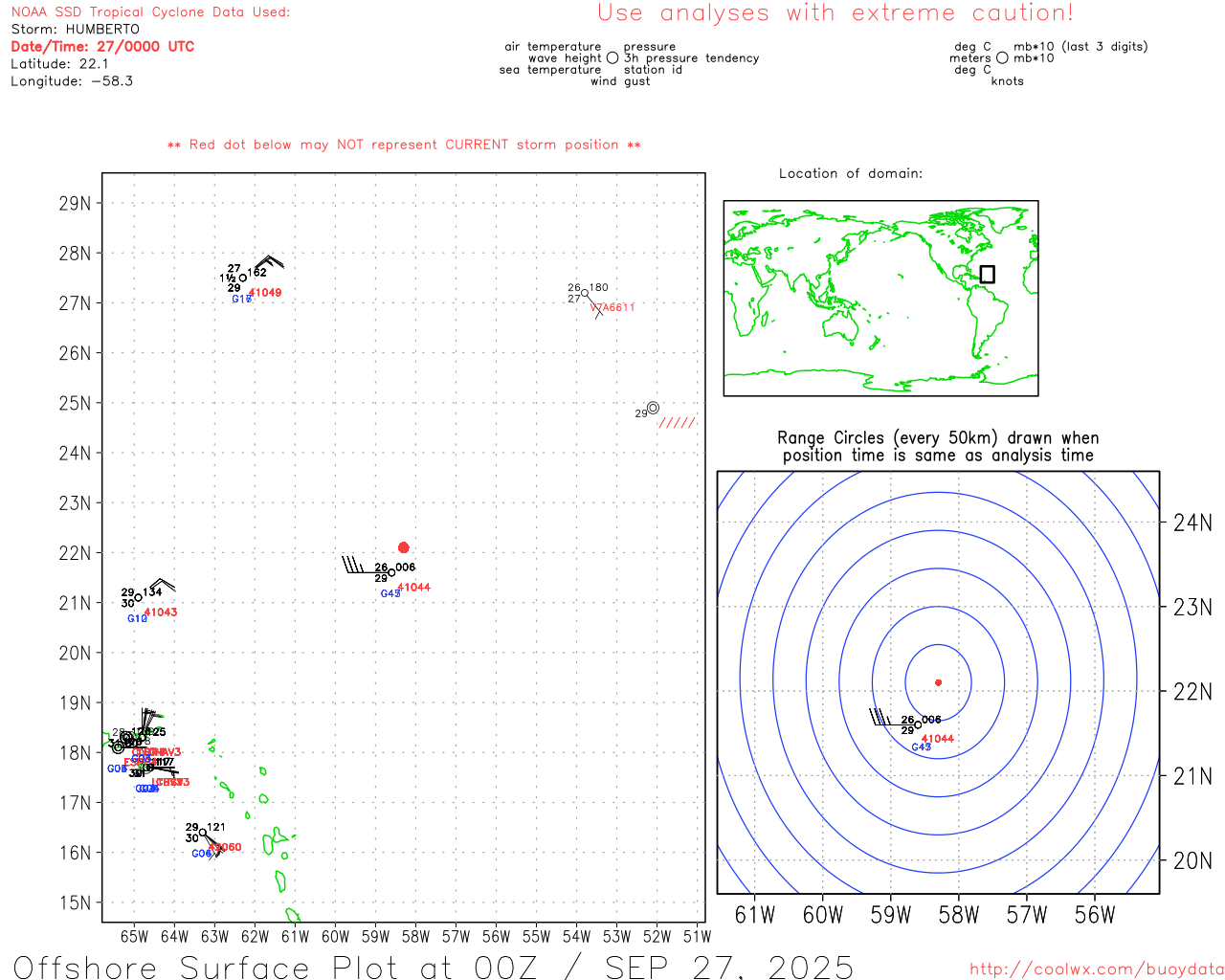Click the red center dot in range circles map
This screenshot has width=1225, height=980.
click(x=938, y=682)
